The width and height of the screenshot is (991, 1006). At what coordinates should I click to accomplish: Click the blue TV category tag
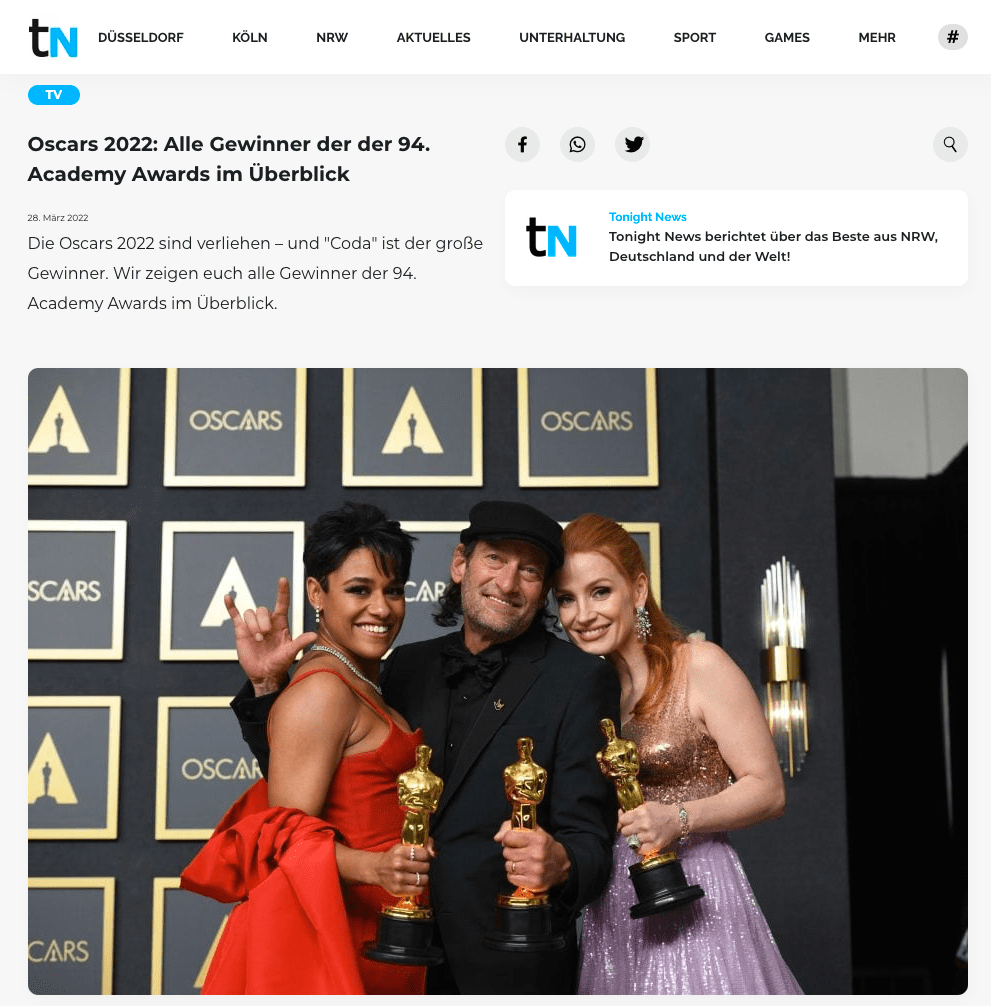point(54,95)
